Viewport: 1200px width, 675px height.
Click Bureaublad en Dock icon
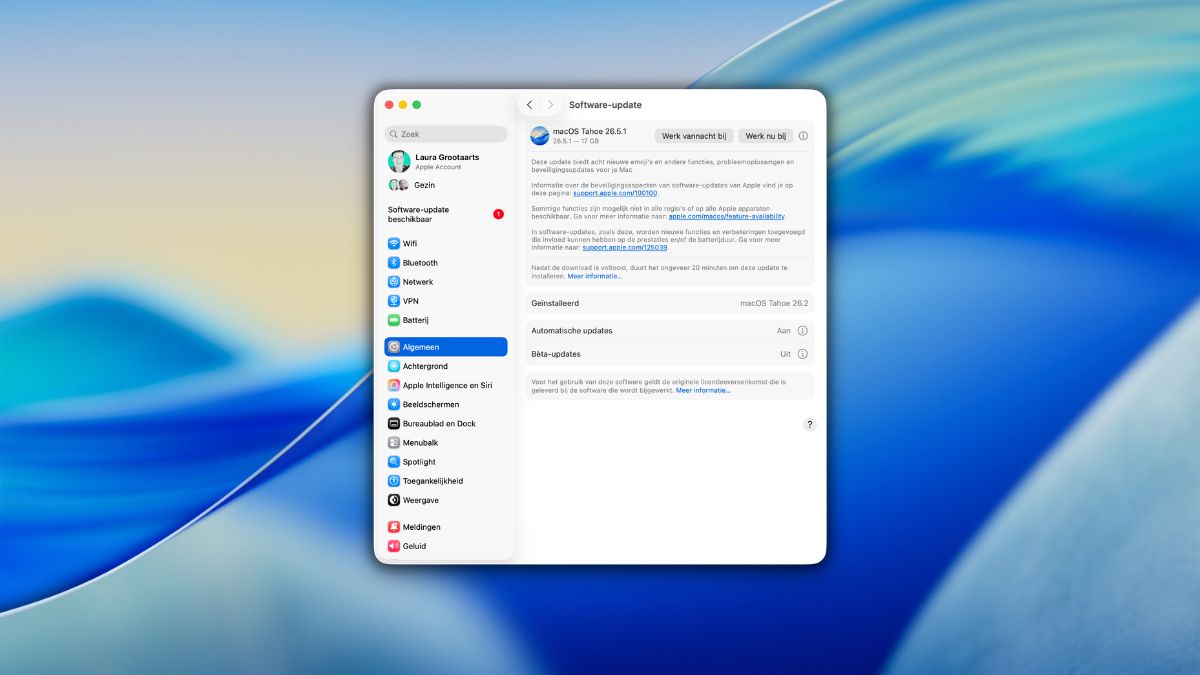[x=394, y=423]
